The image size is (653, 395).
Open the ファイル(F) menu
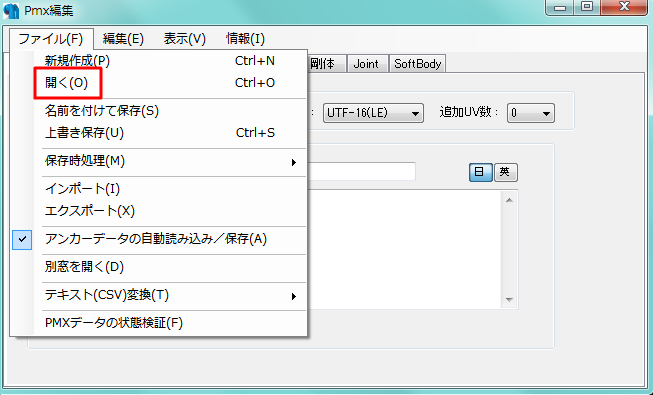click(x=51, y=39)
